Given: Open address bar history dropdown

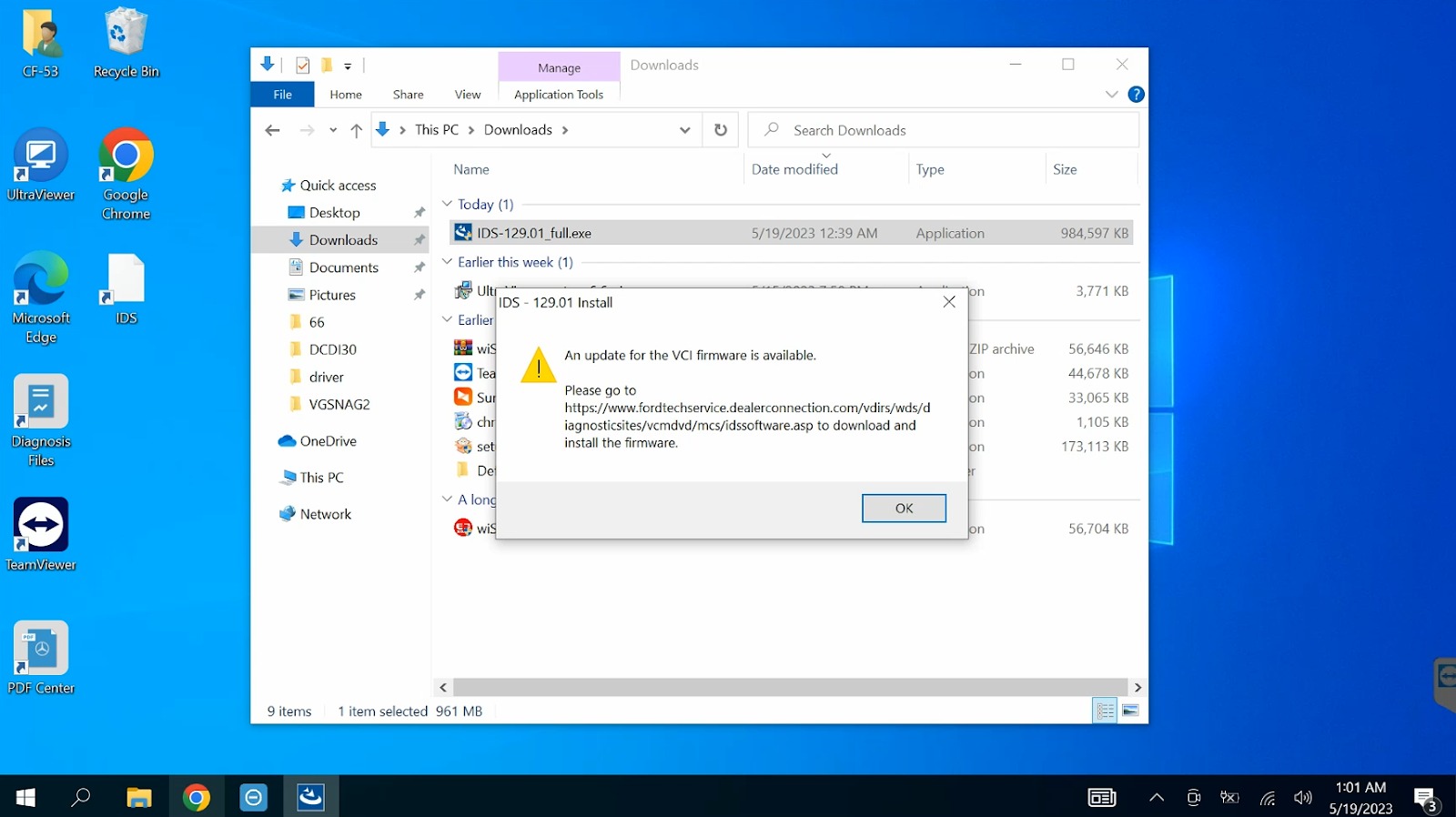Looking at the screenshot, I should click(684, 130).
